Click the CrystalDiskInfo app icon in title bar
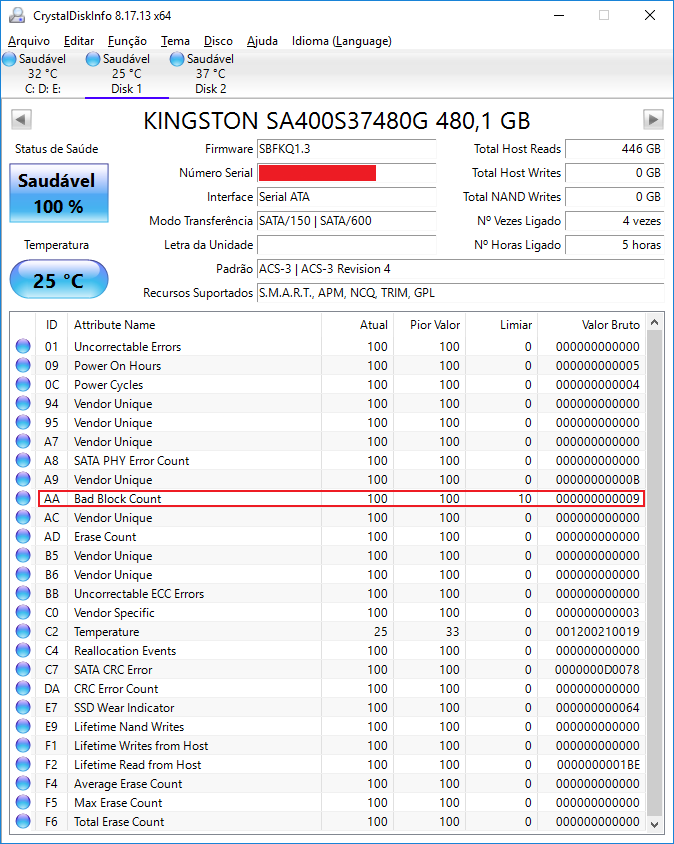 pos(17,16)
